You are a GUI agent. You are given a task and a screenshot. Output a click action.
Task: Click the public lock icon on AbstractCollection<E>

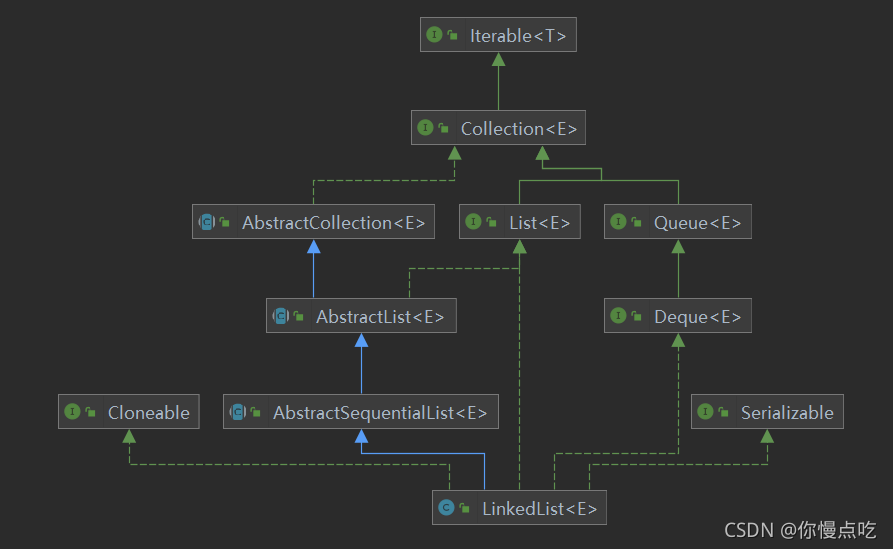pyautogui.click(x=225, y=222)
